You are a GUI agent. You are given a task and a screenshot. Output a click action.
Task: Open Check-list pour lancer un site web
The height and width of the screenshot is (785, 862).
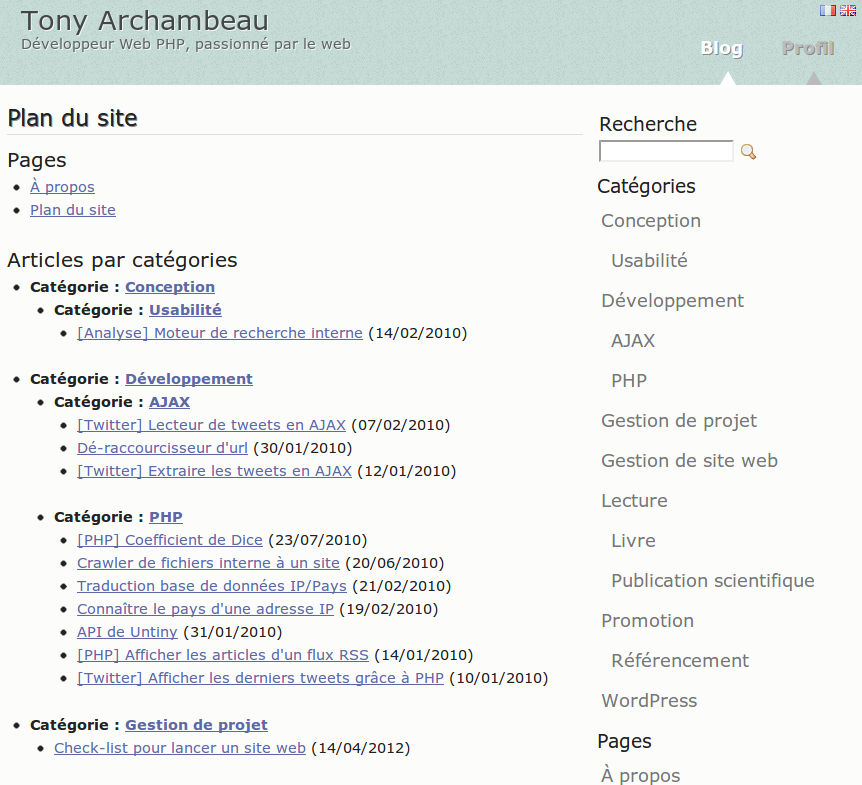(180, 748)
